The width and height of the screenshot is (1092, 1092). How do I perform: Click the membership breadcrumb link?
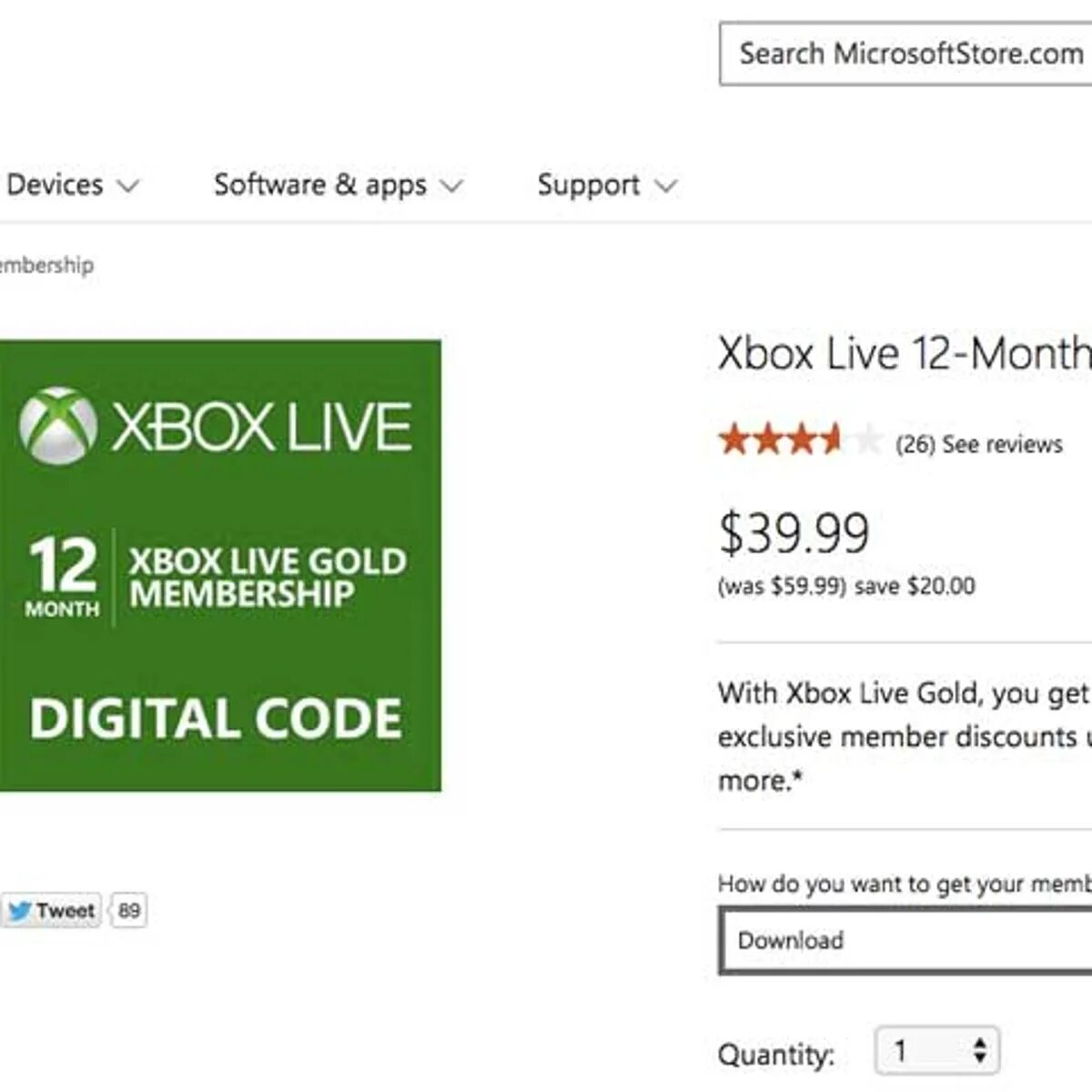45,265
